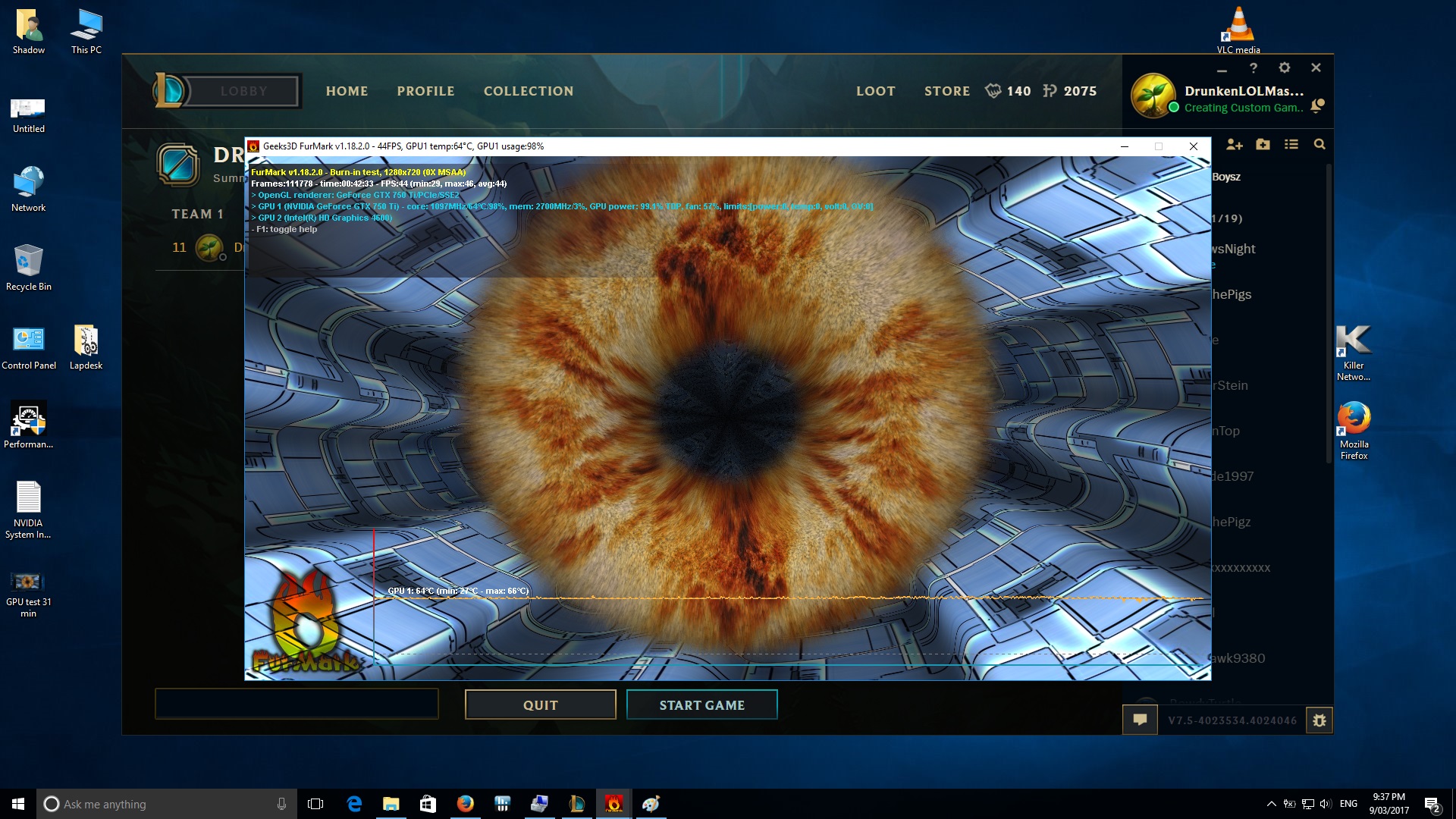Open Paint from the taskbar

(x=651, y=804)
